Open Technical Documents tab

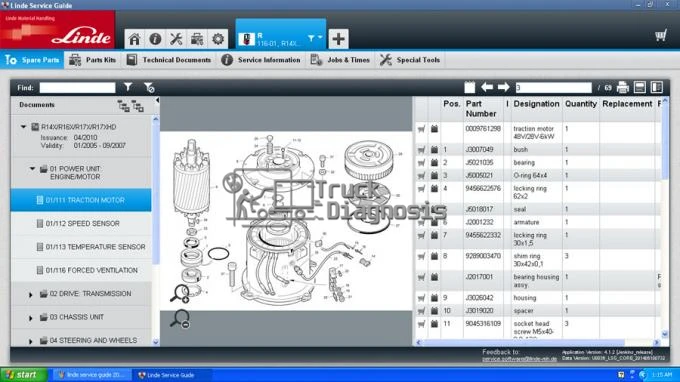pyautogui.click(x=169, y=60)
